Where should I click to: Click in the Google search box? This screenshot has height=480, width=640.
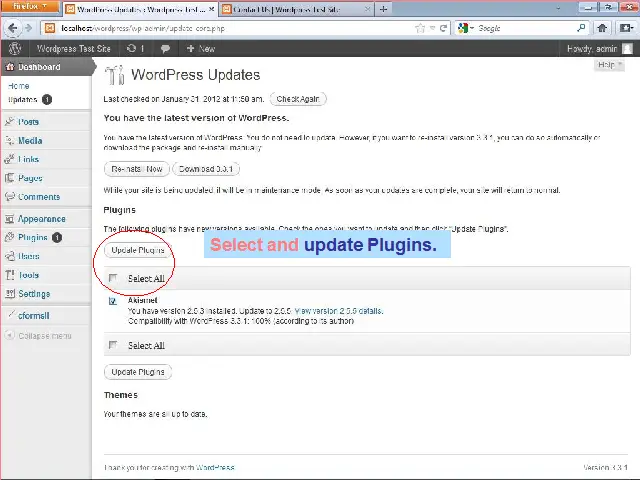pyautogui.click(x=525, y=28)
